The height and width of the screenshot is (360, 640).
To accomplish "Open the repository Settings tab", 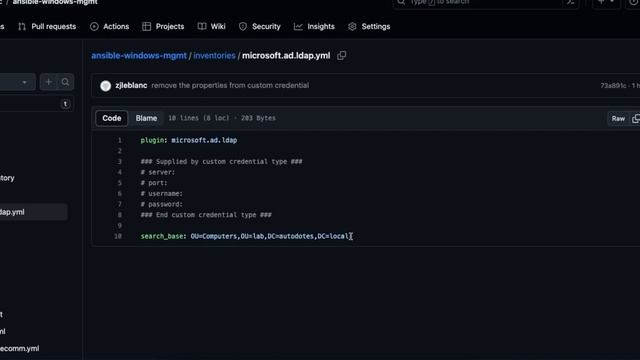I will [x=369, y=27].
